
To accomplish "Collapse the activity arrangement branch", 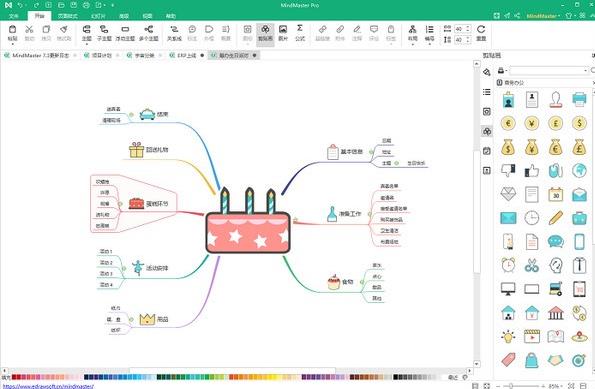I will coord(124,268).
